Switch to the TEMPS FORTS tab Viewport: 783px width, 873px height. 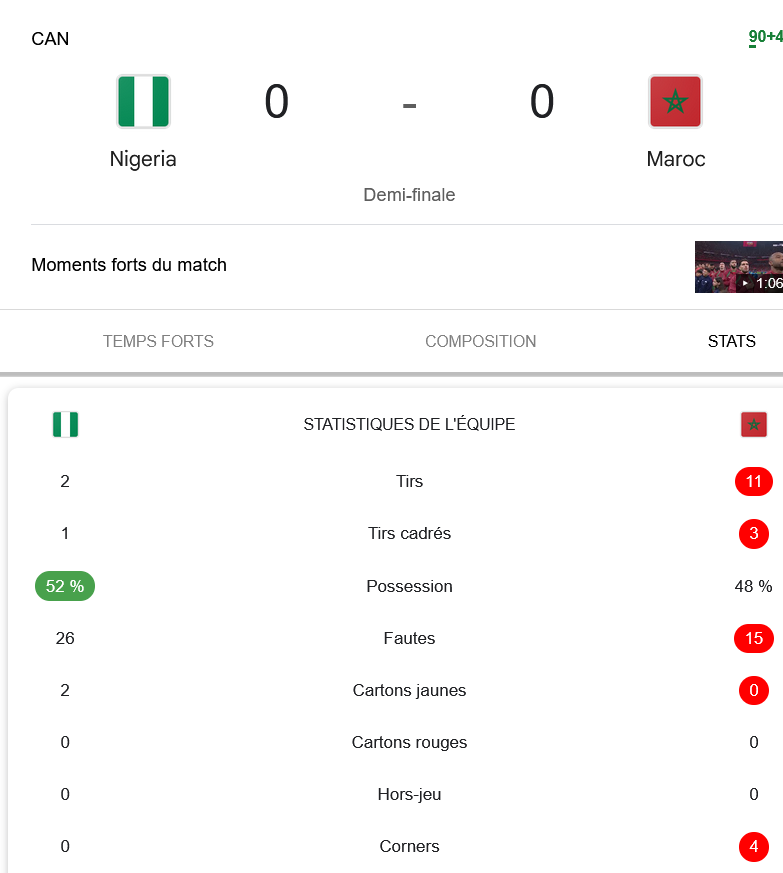[x=158, y=341]
